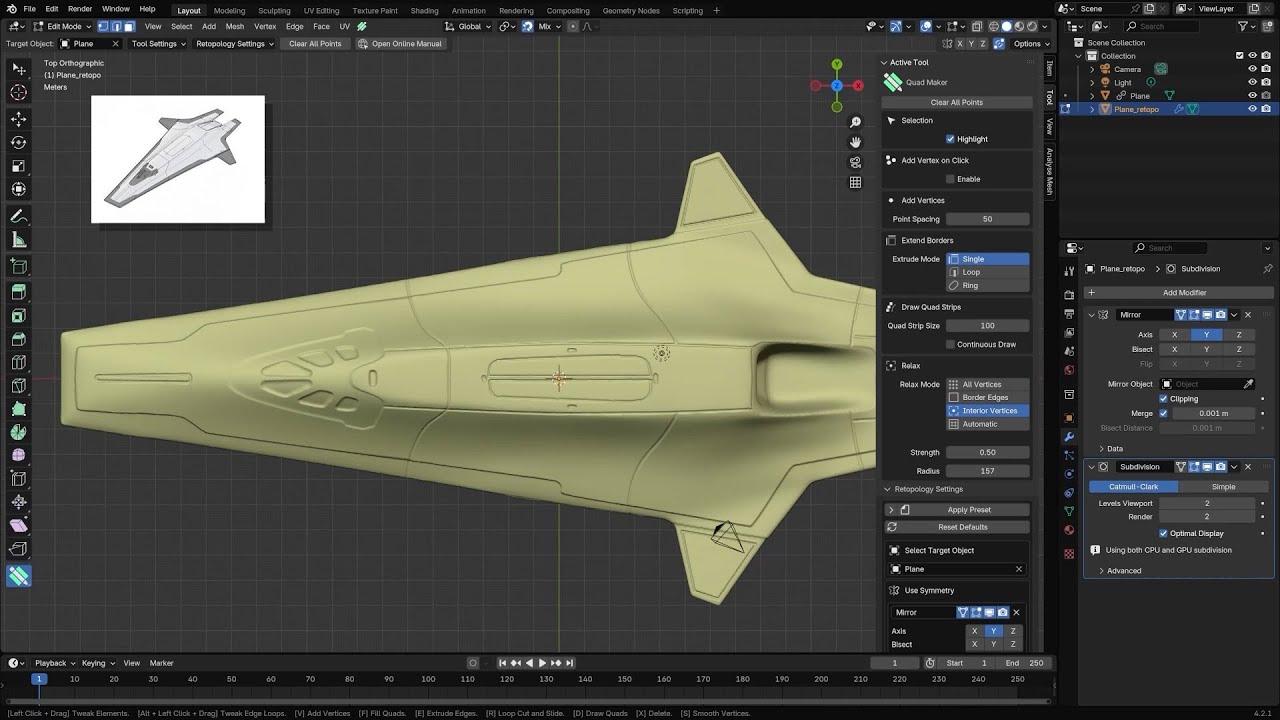Image resolution: width=1280 pixels, height=720 pixels.
Task: Click the End frame field
Action: coord(1024,663)
